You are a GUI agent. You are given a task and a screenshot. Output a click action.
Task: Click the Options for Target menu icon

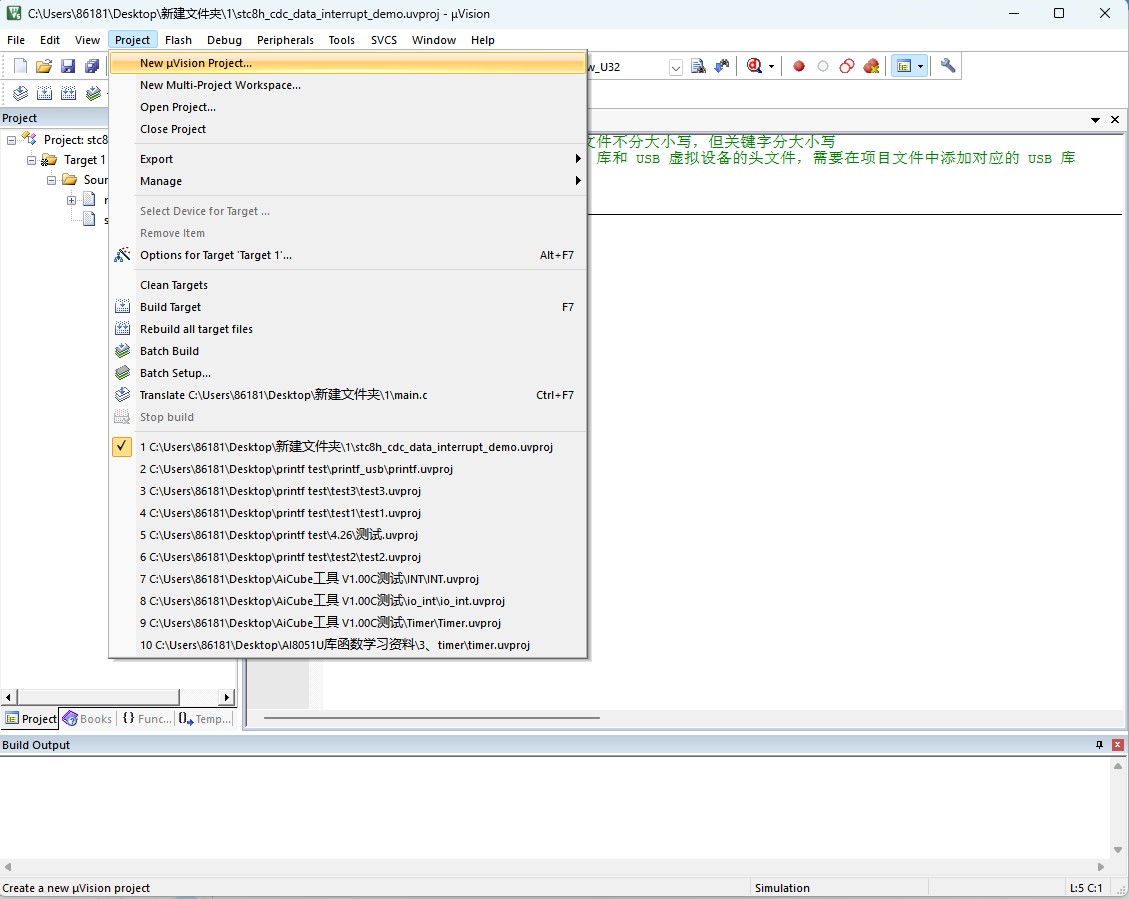coord(122,255)
